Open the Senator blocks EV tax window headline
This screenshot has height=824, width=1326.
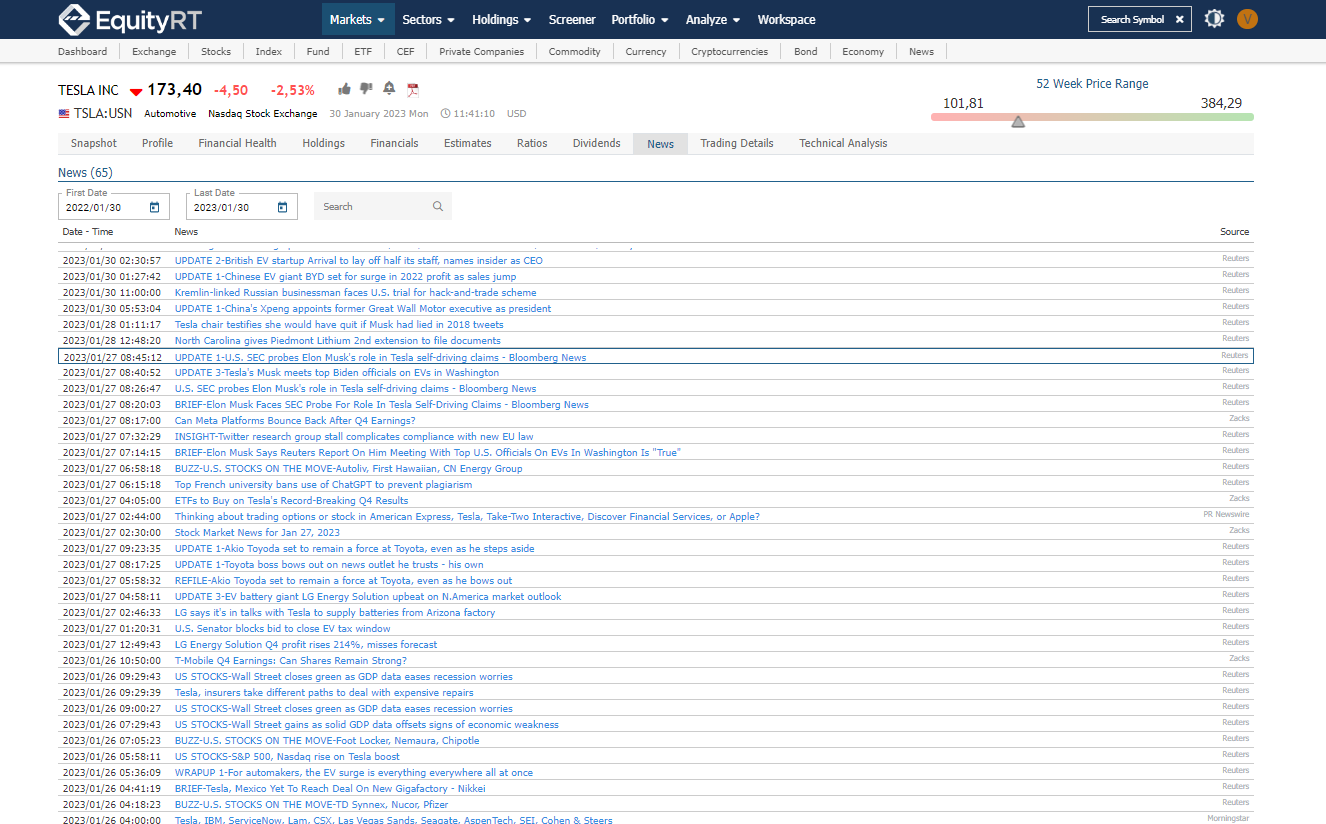(x=283, y=629)
